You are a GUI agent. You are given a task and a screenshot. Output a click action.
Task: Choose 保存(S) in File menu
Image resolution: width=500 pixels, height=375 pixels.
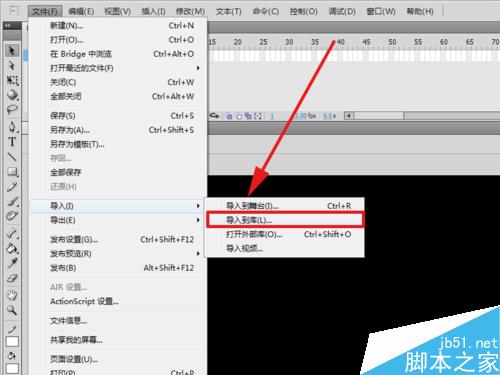click(x=118, y=116)
